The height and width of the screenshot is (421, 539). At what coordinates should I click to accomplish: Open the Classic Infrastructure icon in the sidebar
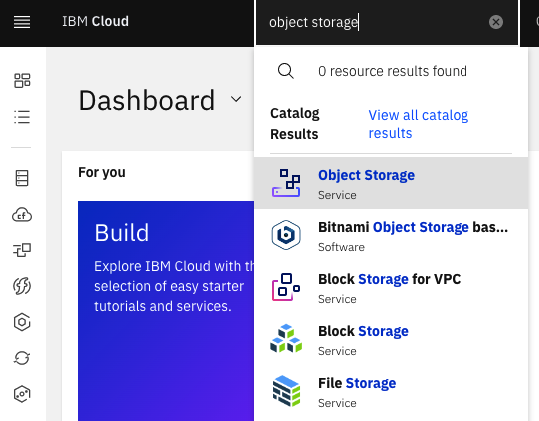22,178
